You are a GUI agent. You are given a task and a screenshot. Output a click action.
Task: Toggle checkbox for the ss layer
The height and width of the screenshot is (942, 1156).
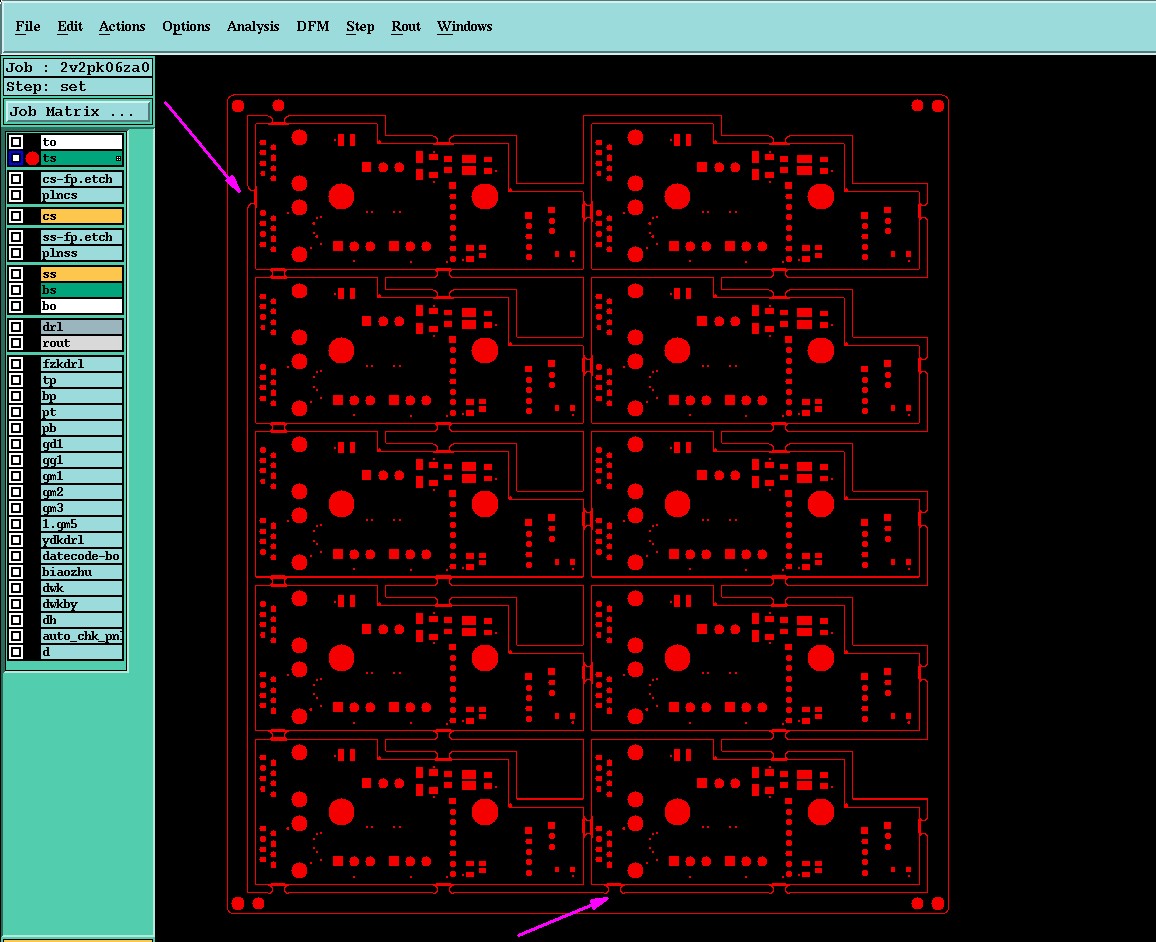16,273
